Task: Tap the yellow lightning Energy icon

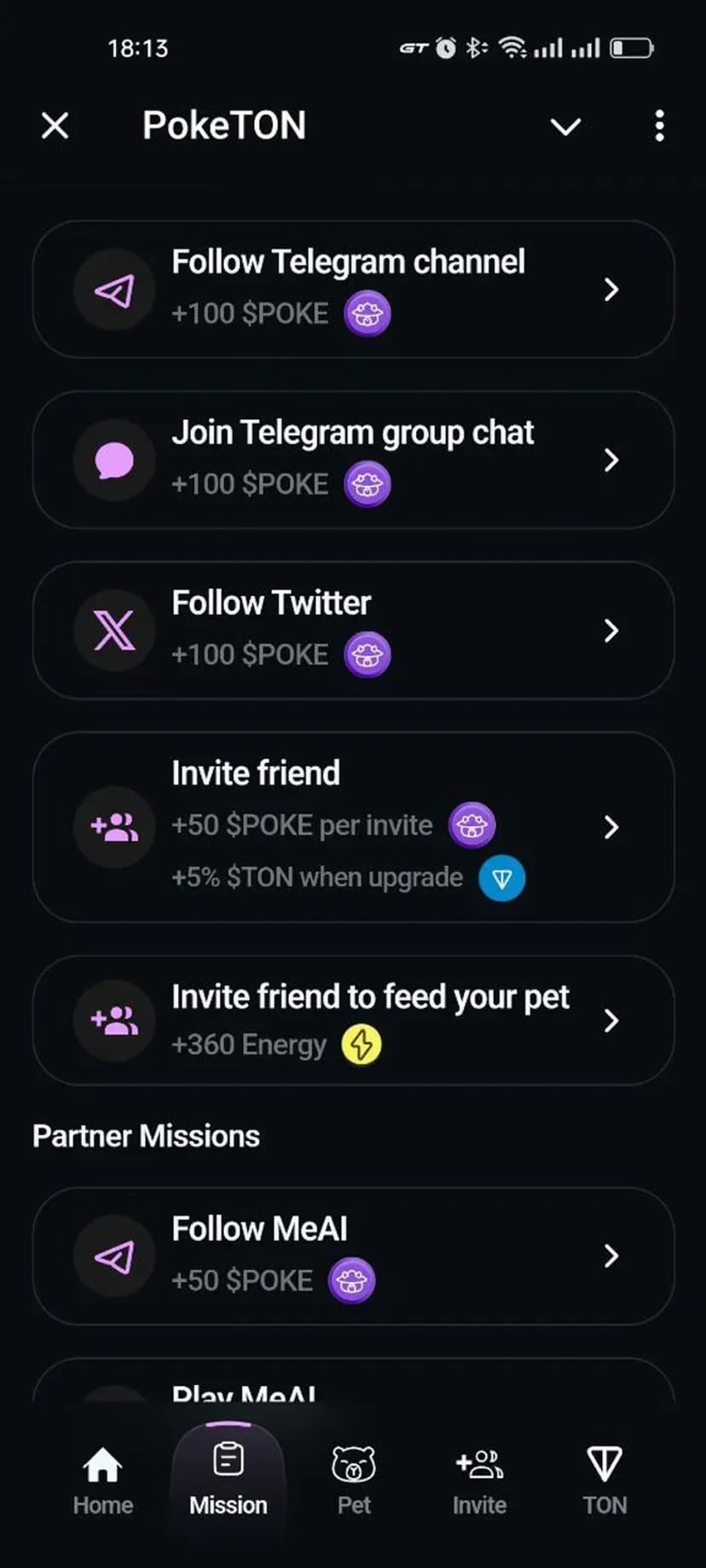Action: point(362,1045)
